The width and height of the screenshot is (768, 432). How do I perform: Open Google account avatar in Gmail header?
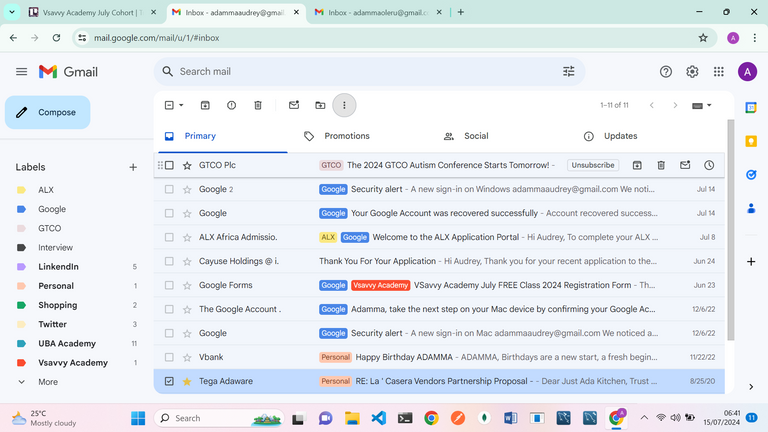click(x=747, y=72)
